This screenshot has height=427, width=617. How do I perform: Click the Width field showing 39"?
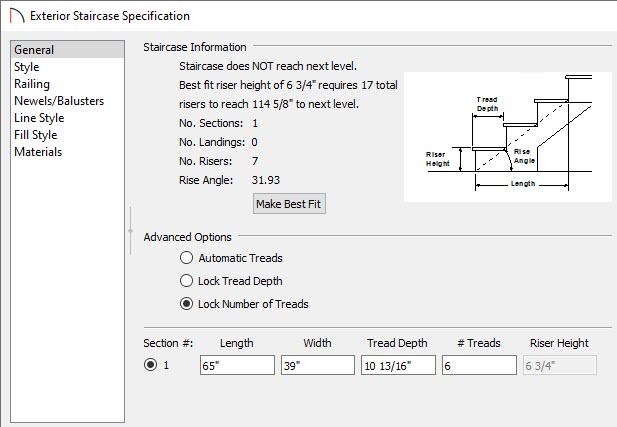[318, 365]
